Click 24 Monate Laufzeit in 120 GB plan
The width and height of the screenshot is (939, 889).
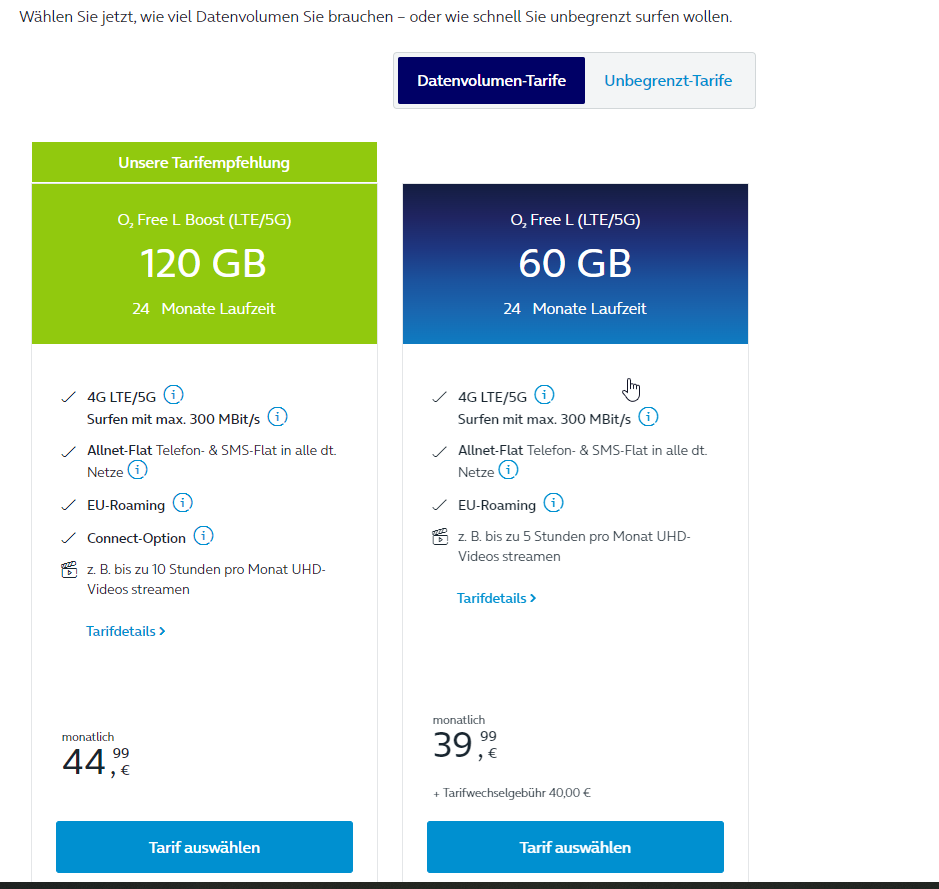point(204,309)
